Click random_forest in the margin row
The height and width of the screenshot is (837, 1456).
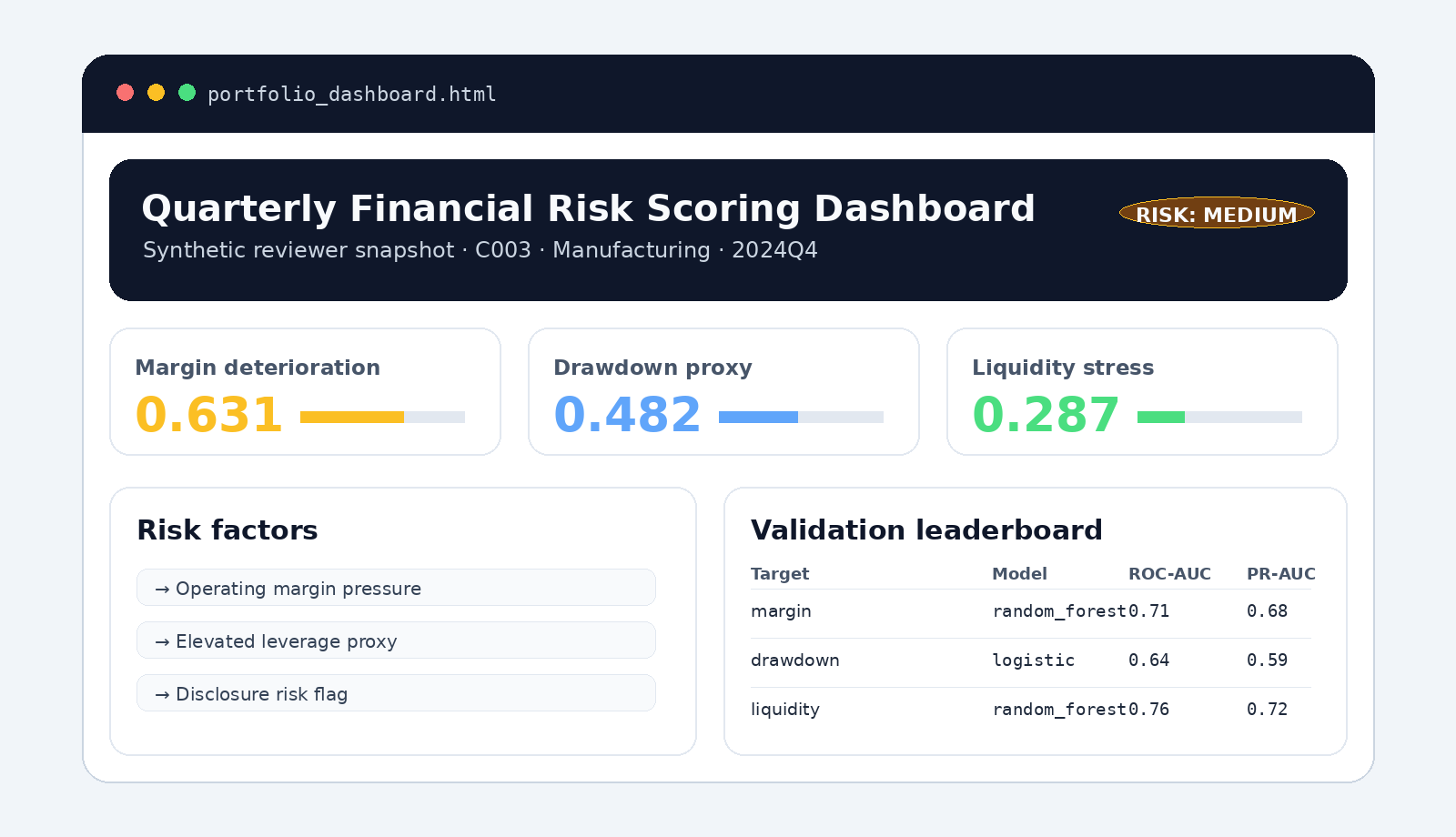[x=1059, y=611]
